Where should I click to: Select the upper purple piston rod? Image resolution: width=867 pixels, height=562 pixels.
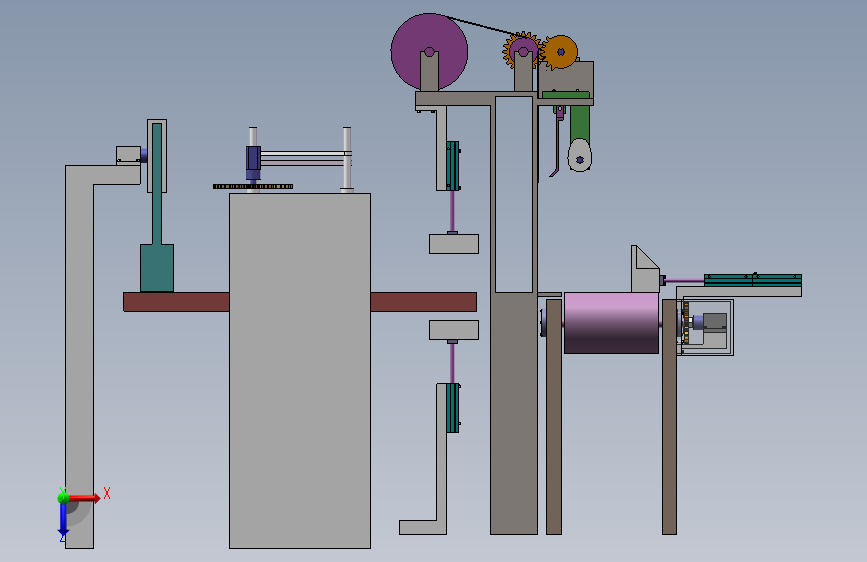coord(452,211)
